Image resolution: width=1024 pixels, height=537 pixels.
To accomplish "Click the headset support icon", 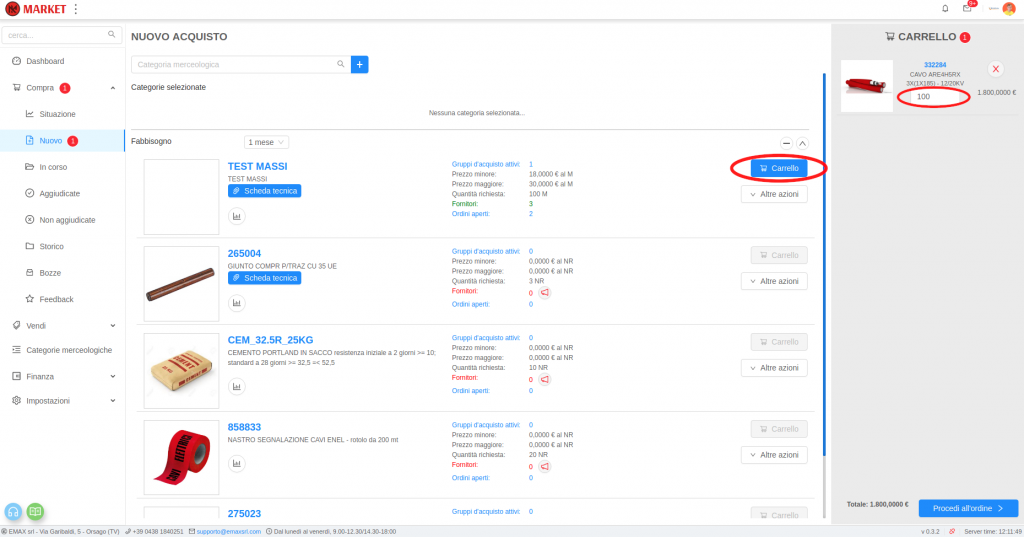I will click(14, 511).
